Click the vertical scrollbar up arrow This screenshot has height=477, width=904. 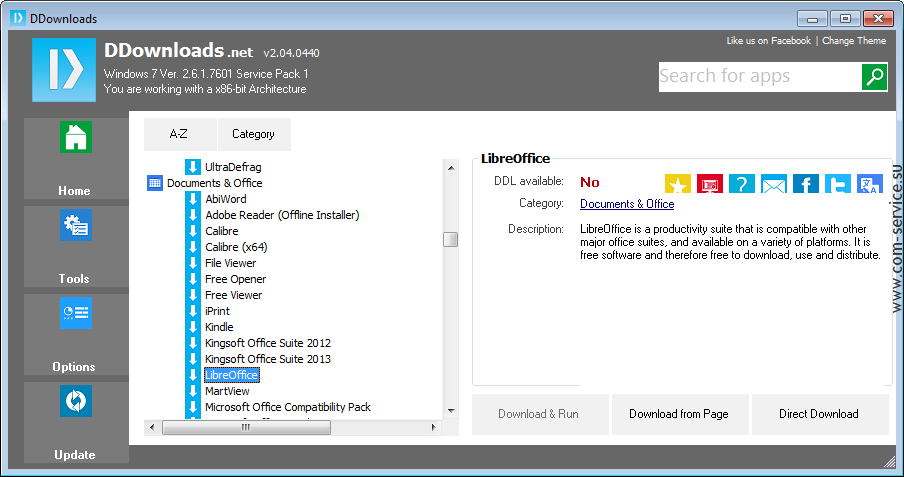[x=451, y=168]
